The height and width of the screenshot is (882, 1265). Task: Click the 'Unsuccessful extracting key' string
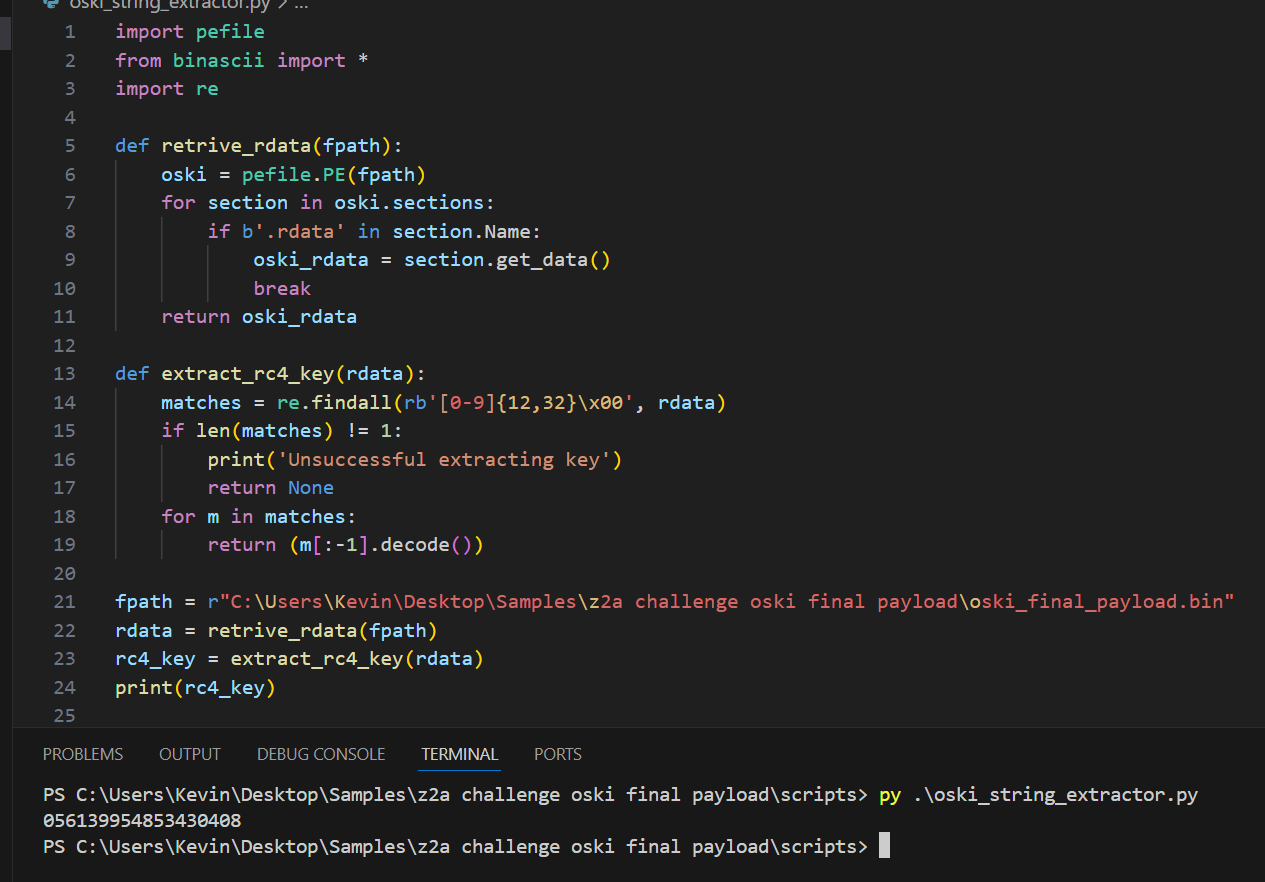pos(448,460)
